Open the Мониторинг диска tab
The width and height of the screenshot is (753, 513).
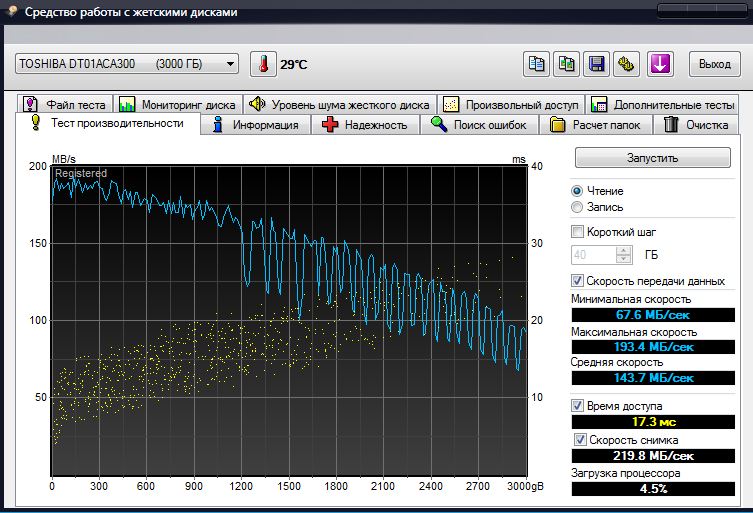(177, 104)
